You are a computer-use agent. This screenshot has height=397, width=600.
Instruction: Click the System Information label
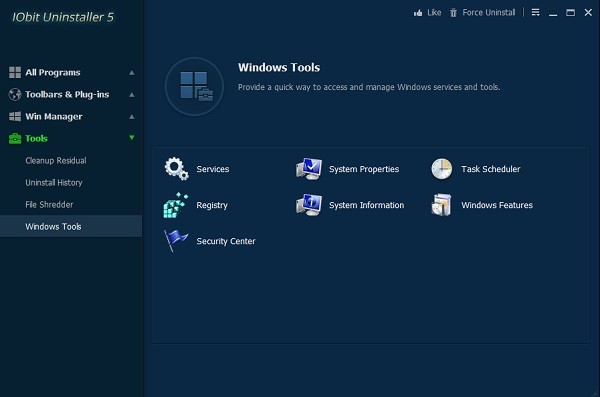pyautogui.click(x=367, y=205)
